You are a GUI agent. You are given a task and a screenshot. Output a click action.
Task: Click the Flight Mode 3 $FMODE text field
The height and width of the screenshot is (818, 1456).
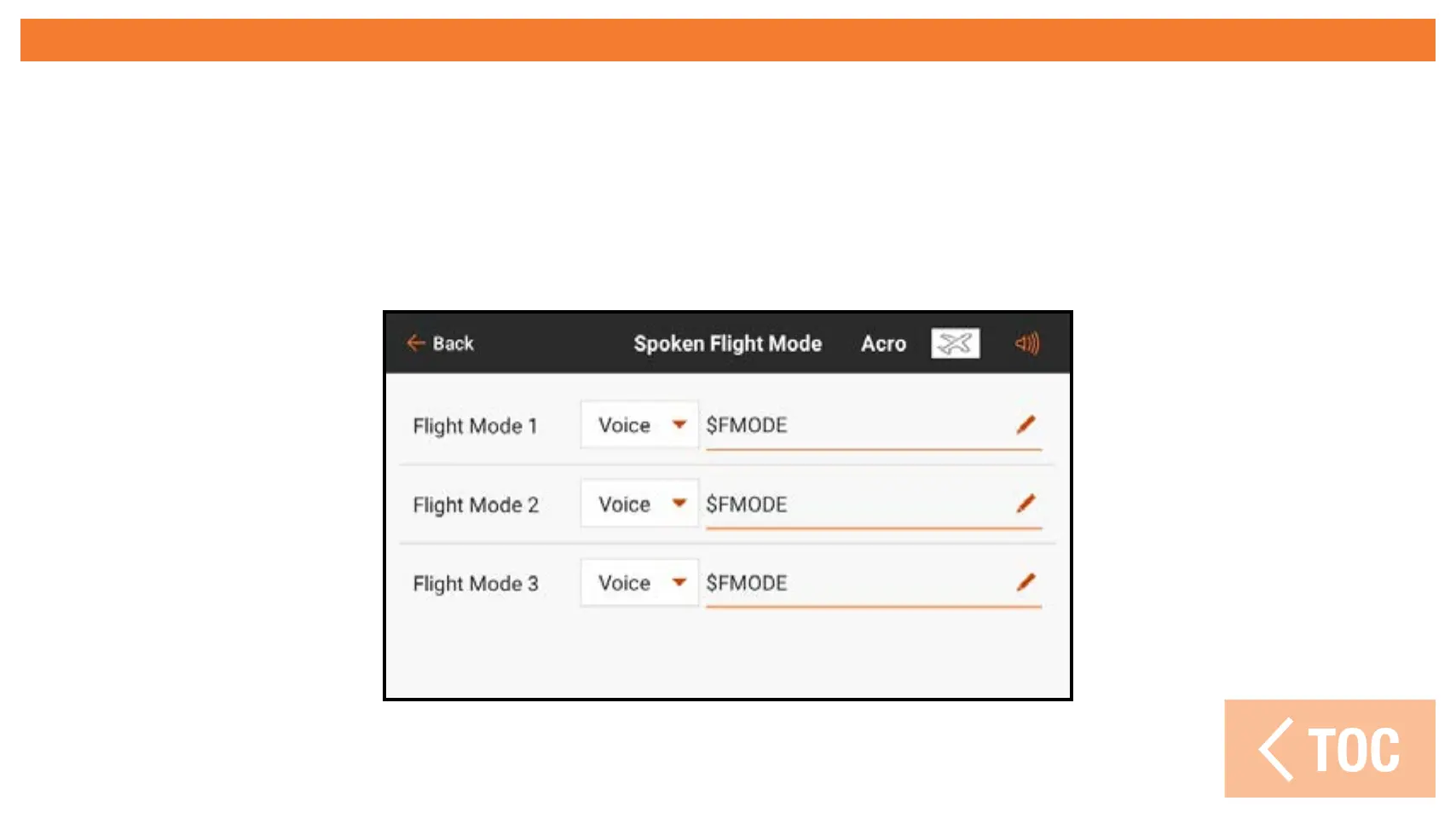coord(852,584)
